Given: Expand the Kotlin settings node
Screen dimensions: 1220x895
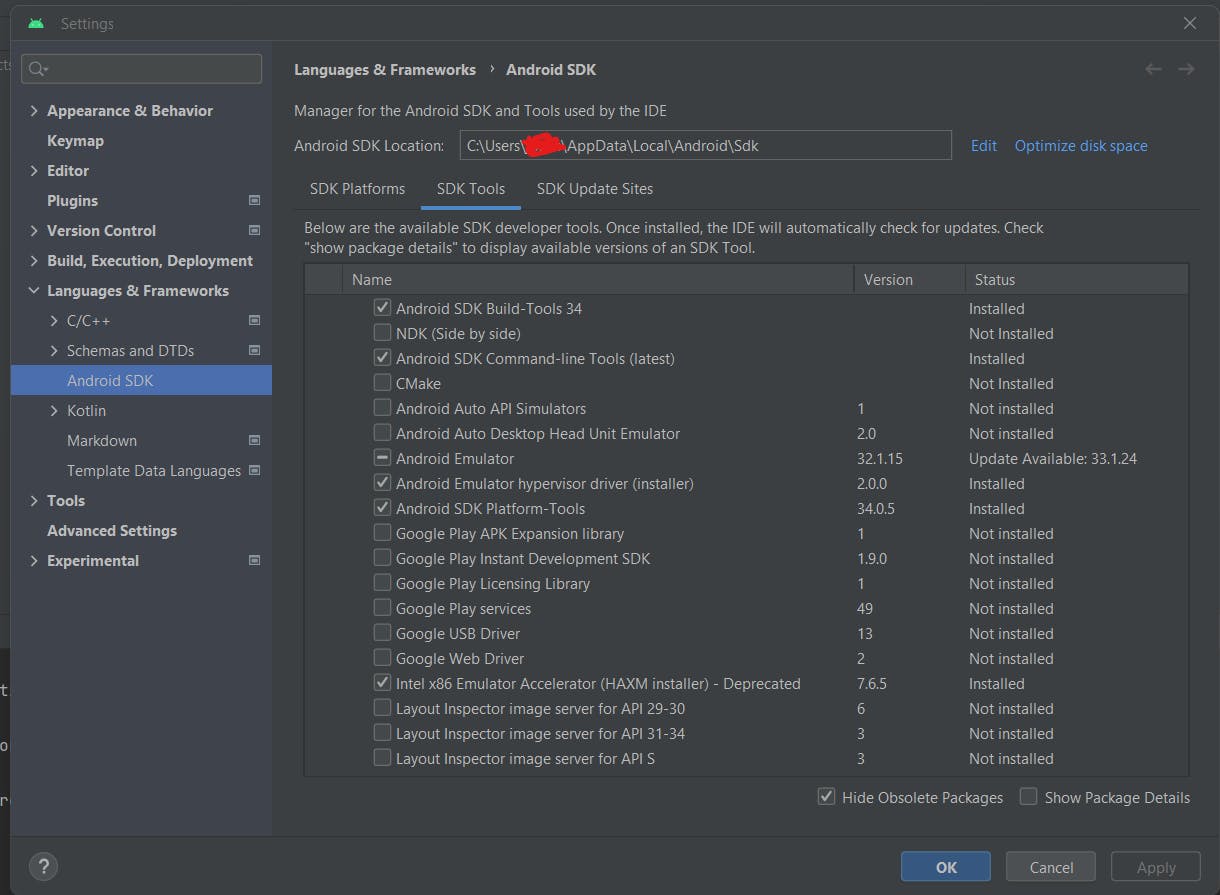Looking at the screenshot, I should pyautogui.click(x=54, y=411).
